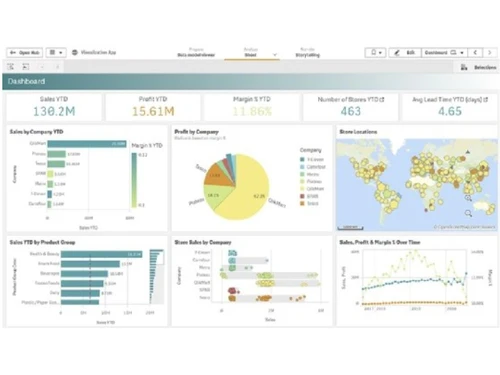Click the upper zoom magnifier on the map

[468, 198]
